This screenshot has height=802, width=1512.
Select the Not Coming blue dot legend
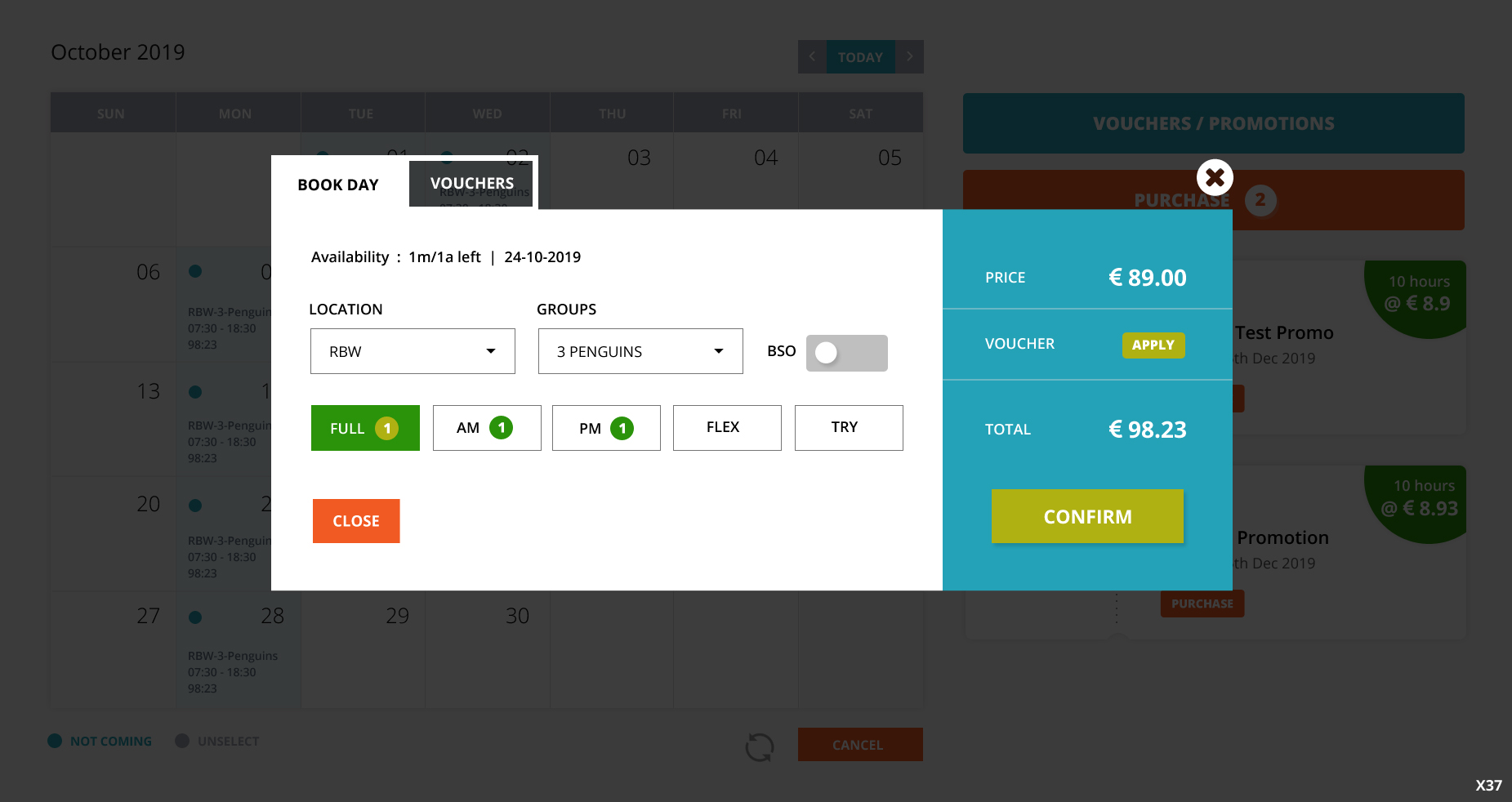55,741
